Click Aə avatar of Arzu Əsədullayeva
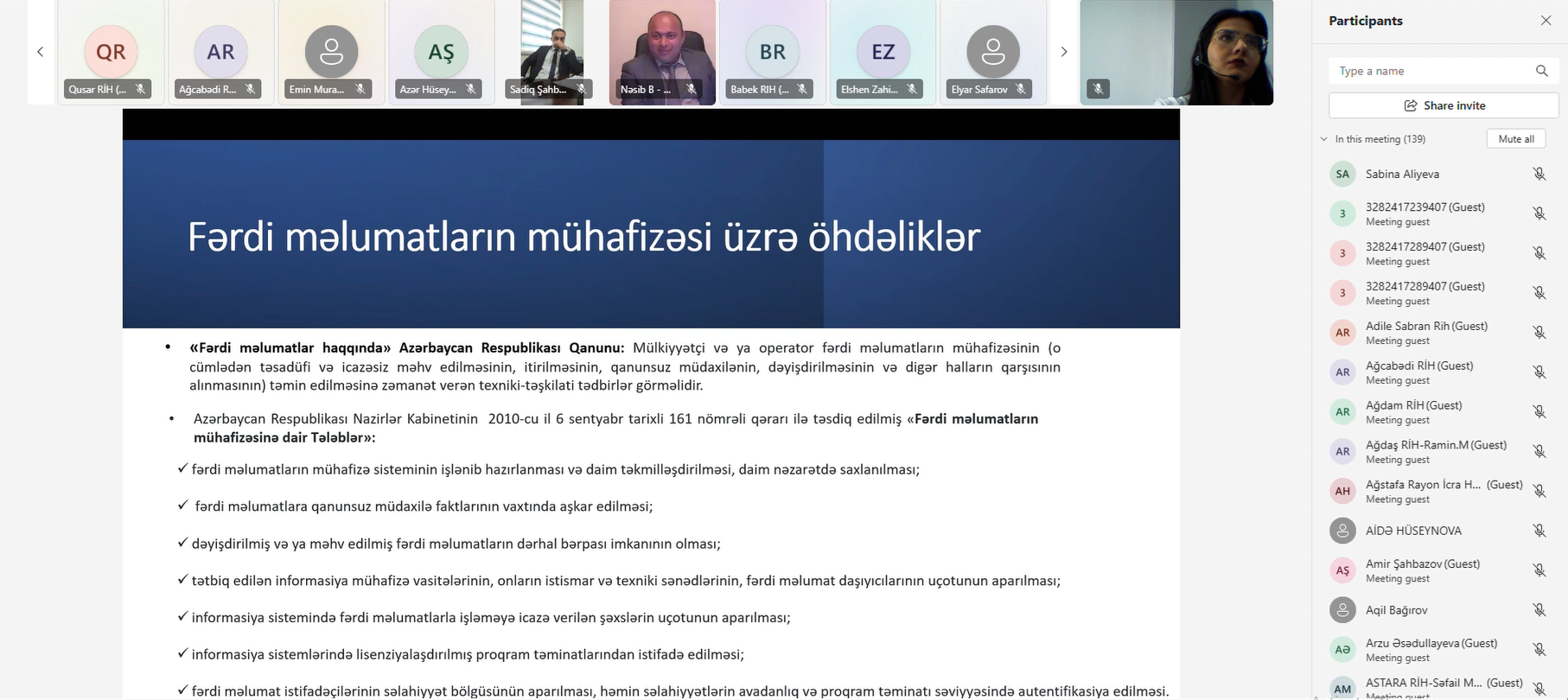This screenshot has width=1568, height=700. coord(1342,650)
